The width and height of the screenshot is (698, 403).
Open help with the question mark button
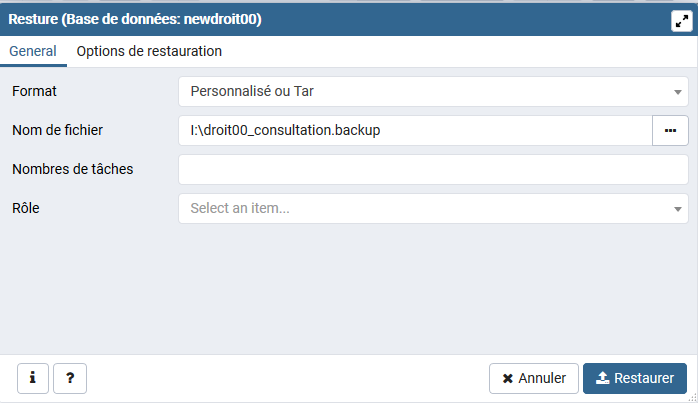click(70, 378)
